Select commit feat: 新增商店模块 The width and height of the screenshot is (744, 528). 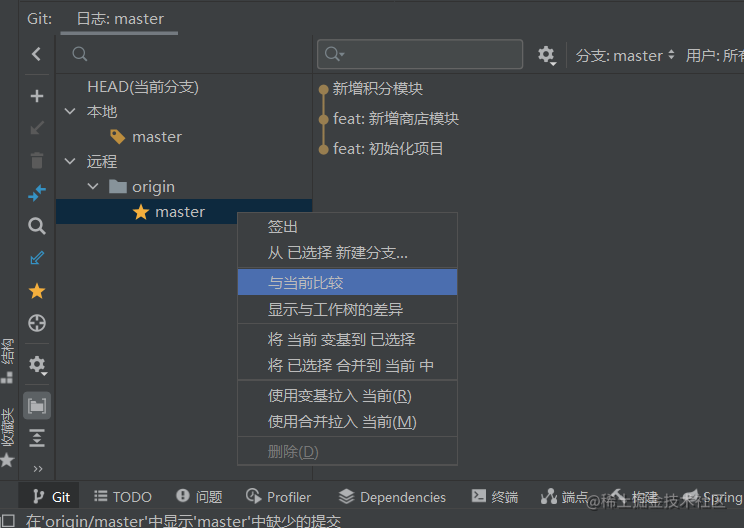[x=396, y=119]
